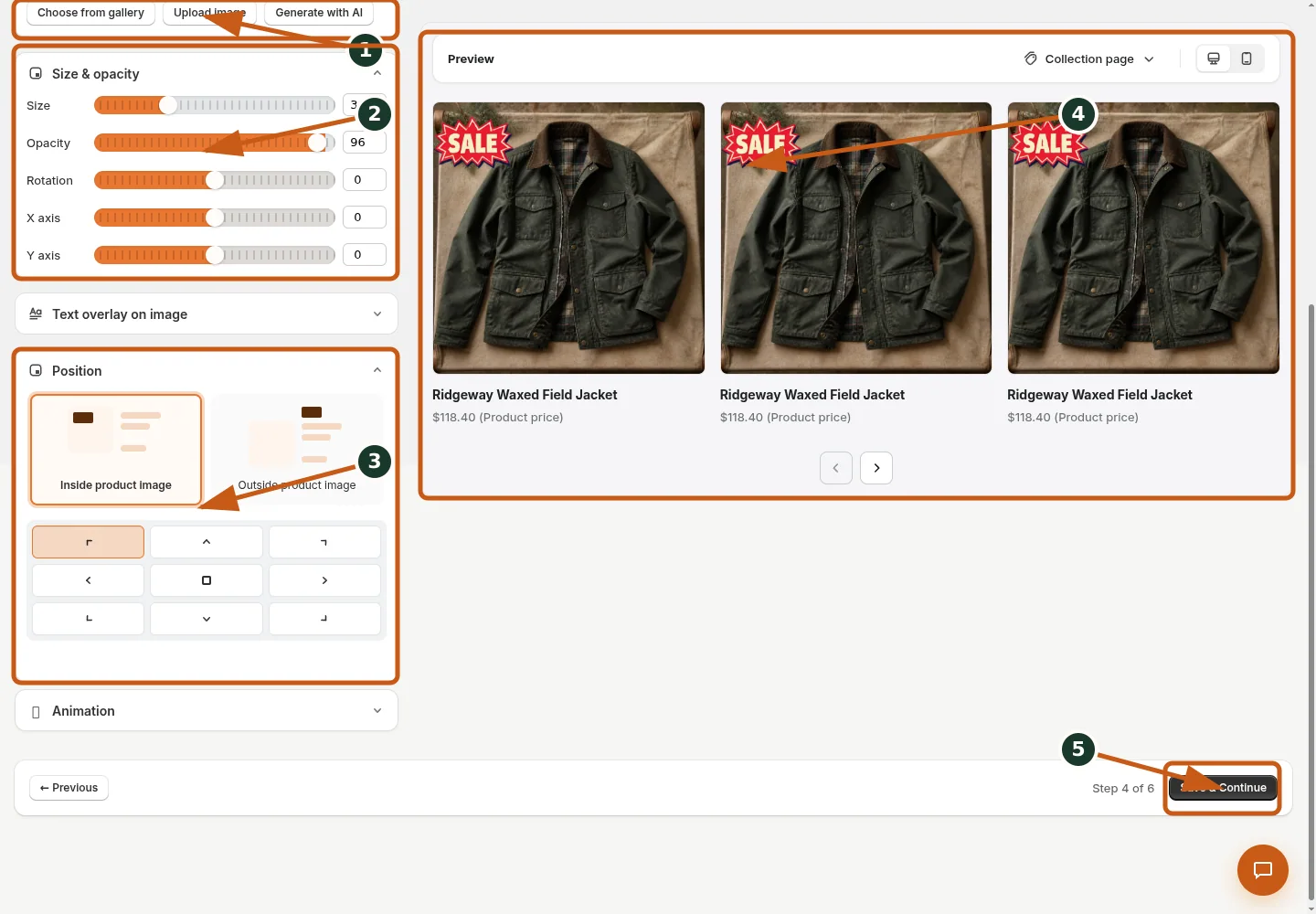1316x914 pixels.
Task: Click the tag icon beside Collection page
Action: click(x=1031, y=58)
